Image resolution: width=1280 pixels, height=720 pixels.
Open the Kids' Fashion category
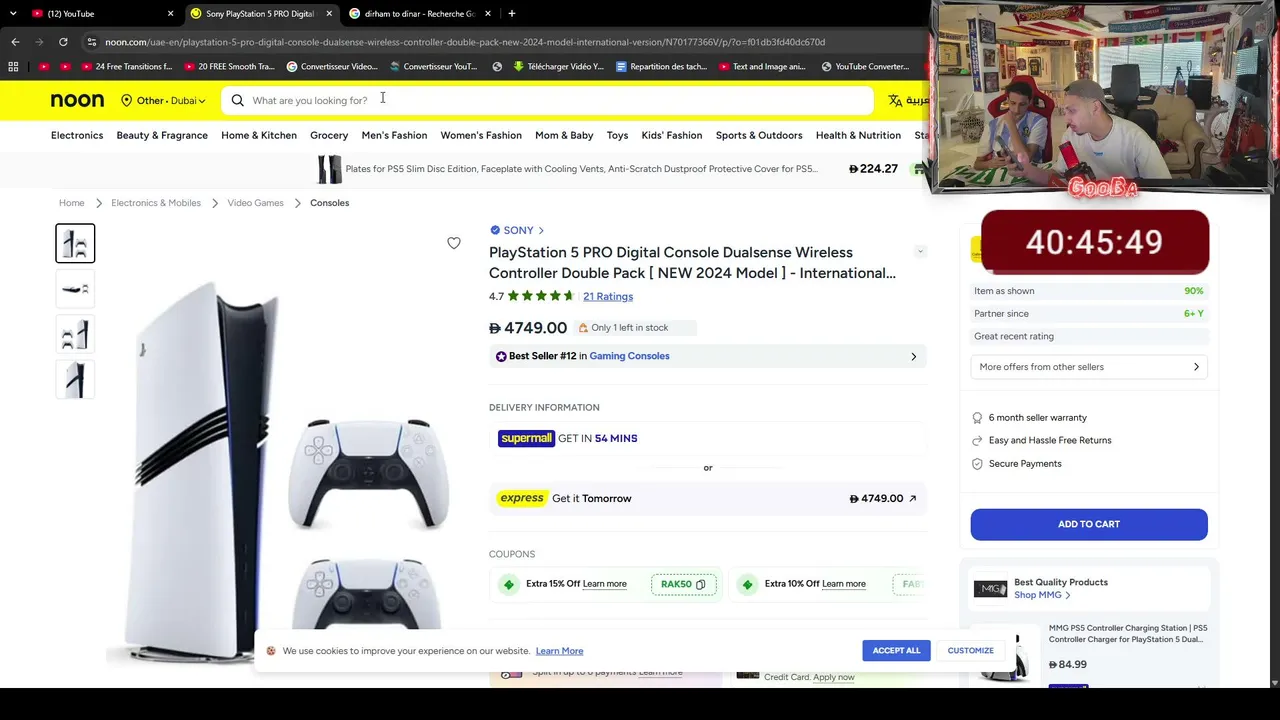pyautogui.click(x=672, y=135)
